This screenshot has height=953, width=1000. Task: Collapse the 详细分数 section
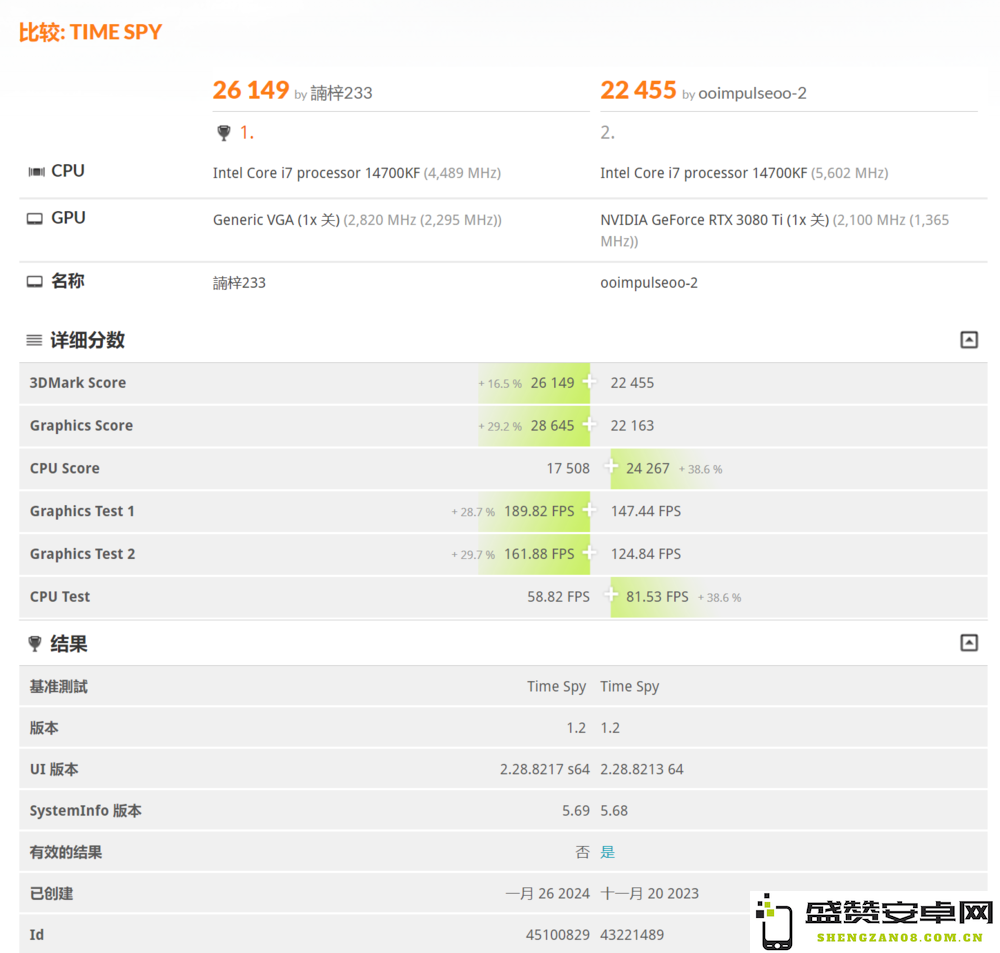[x=969, y=340]
